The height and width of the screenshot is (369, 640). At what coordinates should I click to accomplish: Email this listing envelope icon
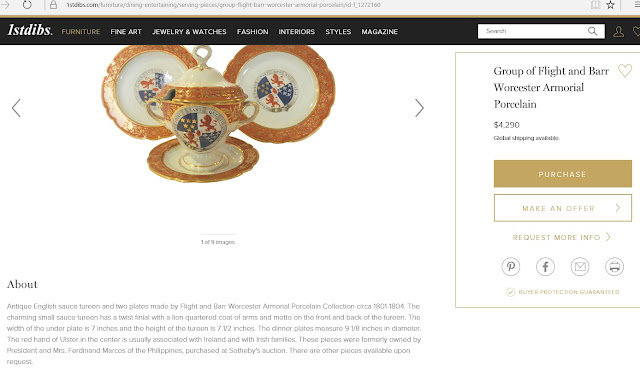tap(580, 267)
